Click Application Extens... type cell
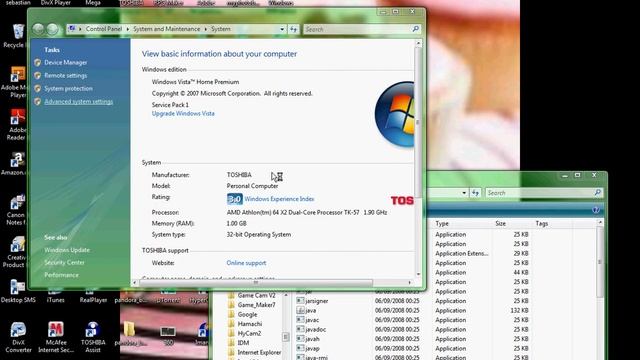Viewport: 640px width, 360px height. pos(462,253)
